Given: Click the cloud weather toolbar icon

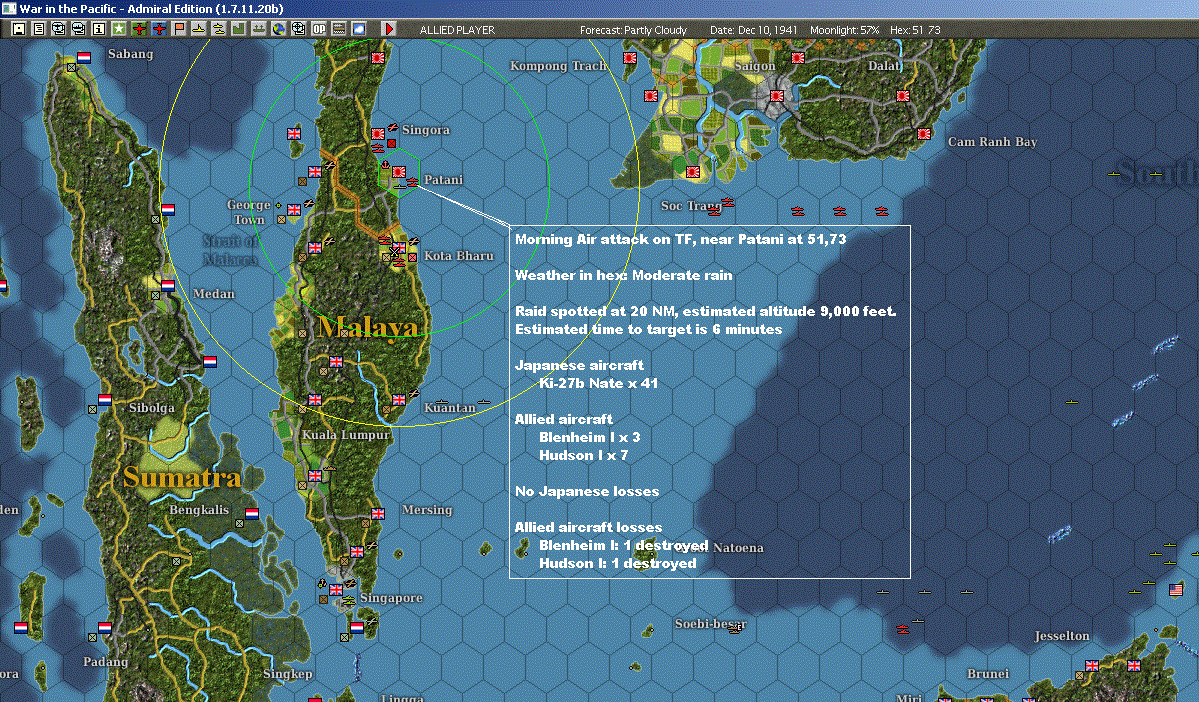Looking at the screenshot, I should click(x=358, y=29).
